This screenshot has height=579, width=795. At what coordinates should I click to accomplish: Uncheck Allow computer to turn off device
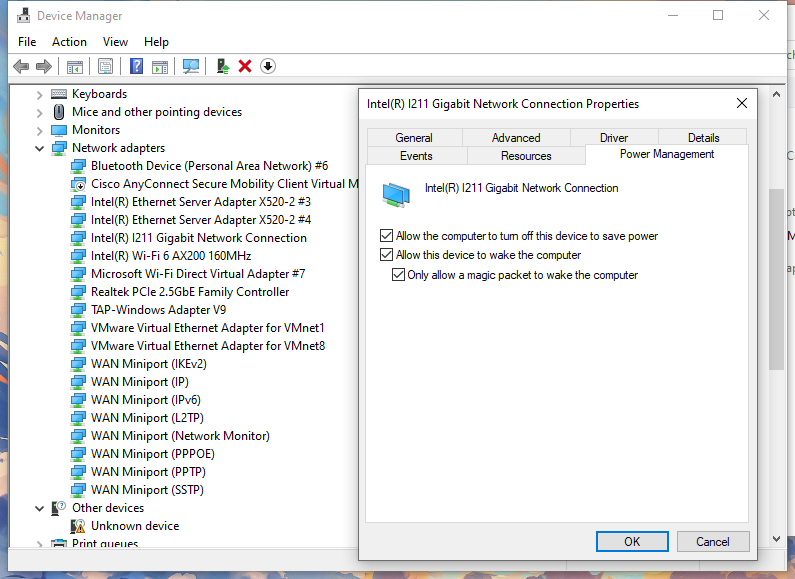[387, 236]
